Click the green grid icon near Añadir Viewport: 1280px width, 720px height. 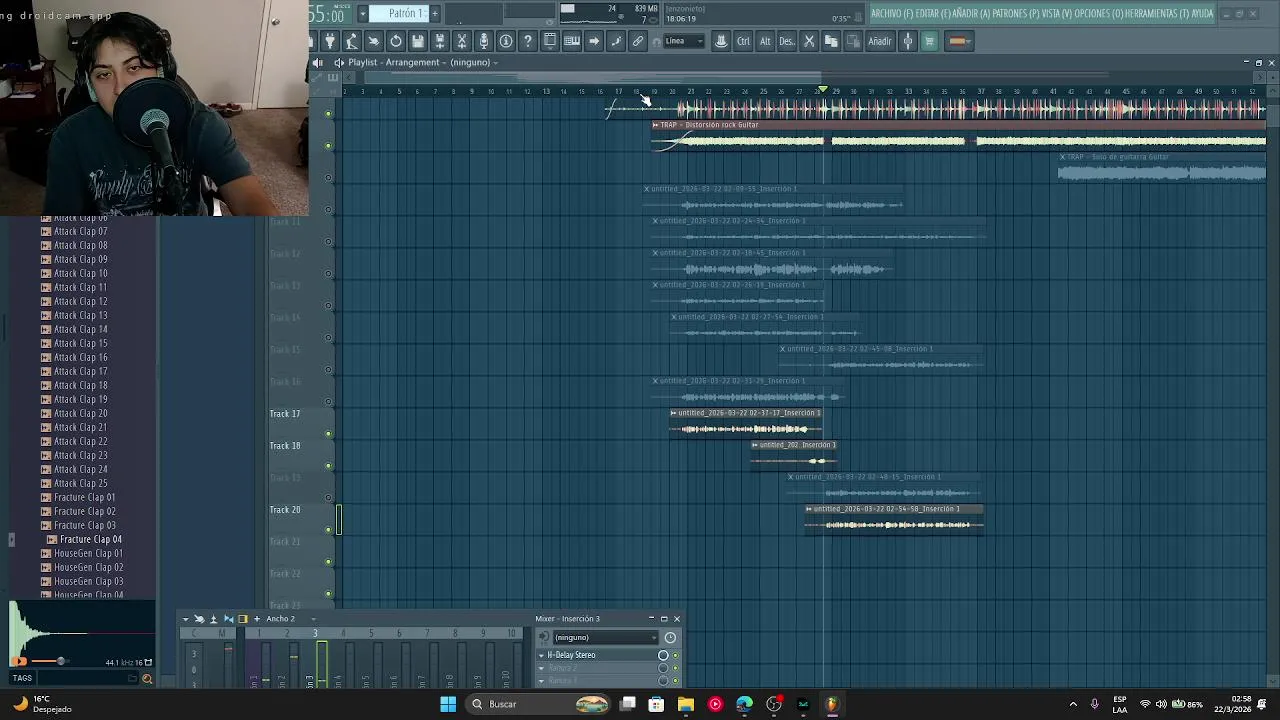click(929, 41)
